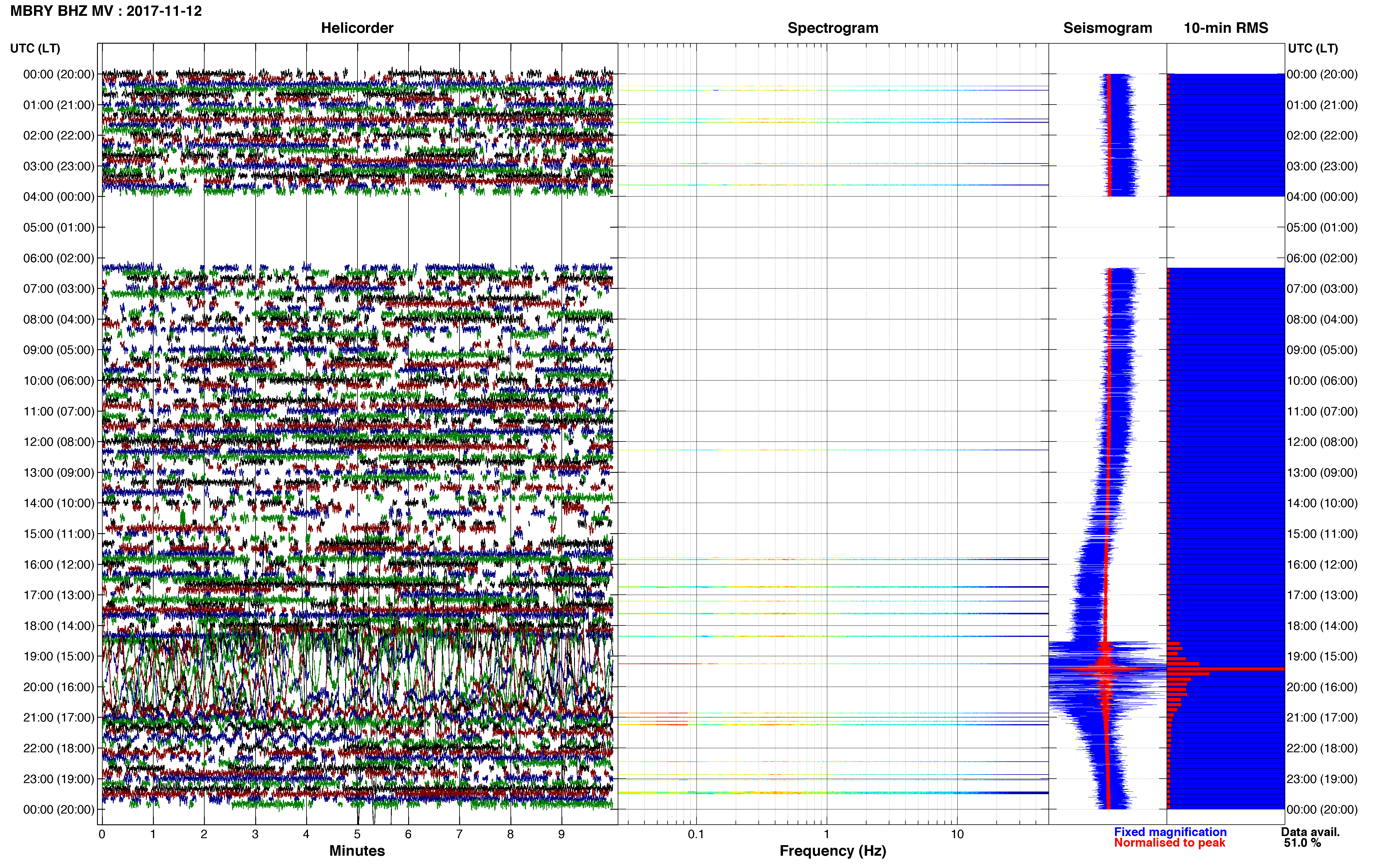Select '15:00 (11:00)' on the Helicorder time axis
Viewport: 1389px width, 868px height.
[x=59, y=534]
